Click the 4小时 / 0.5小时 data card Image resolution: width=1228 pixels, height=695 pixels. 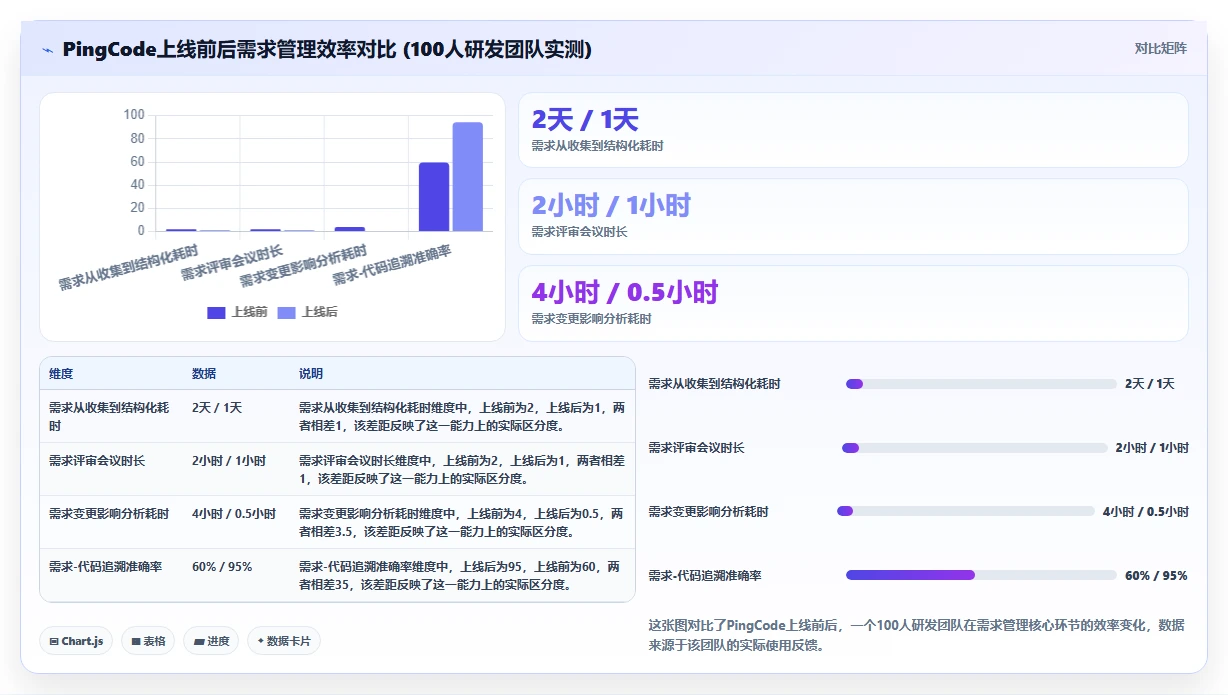pyautogui.click(x=853, y=303)
